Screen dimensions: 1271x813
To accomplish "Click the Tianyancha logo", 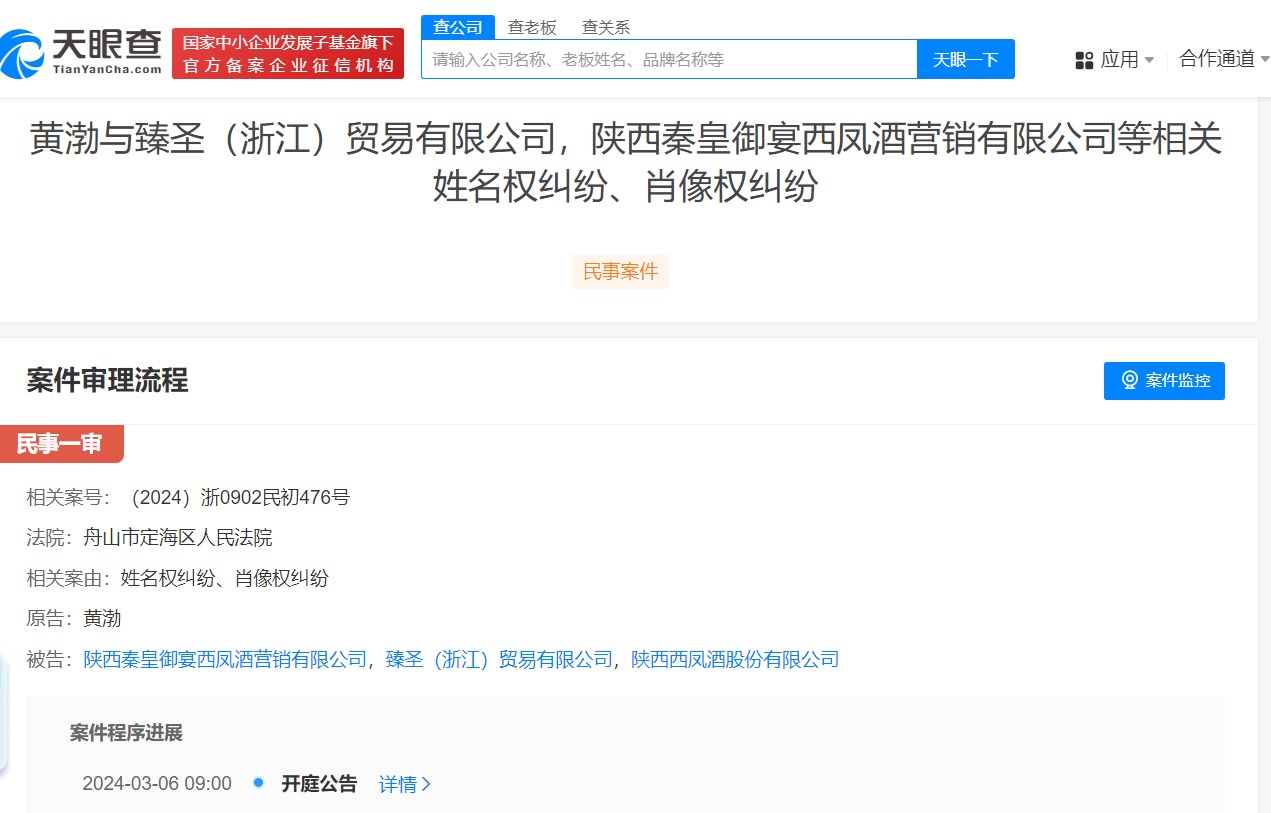I will coord(81,53).
